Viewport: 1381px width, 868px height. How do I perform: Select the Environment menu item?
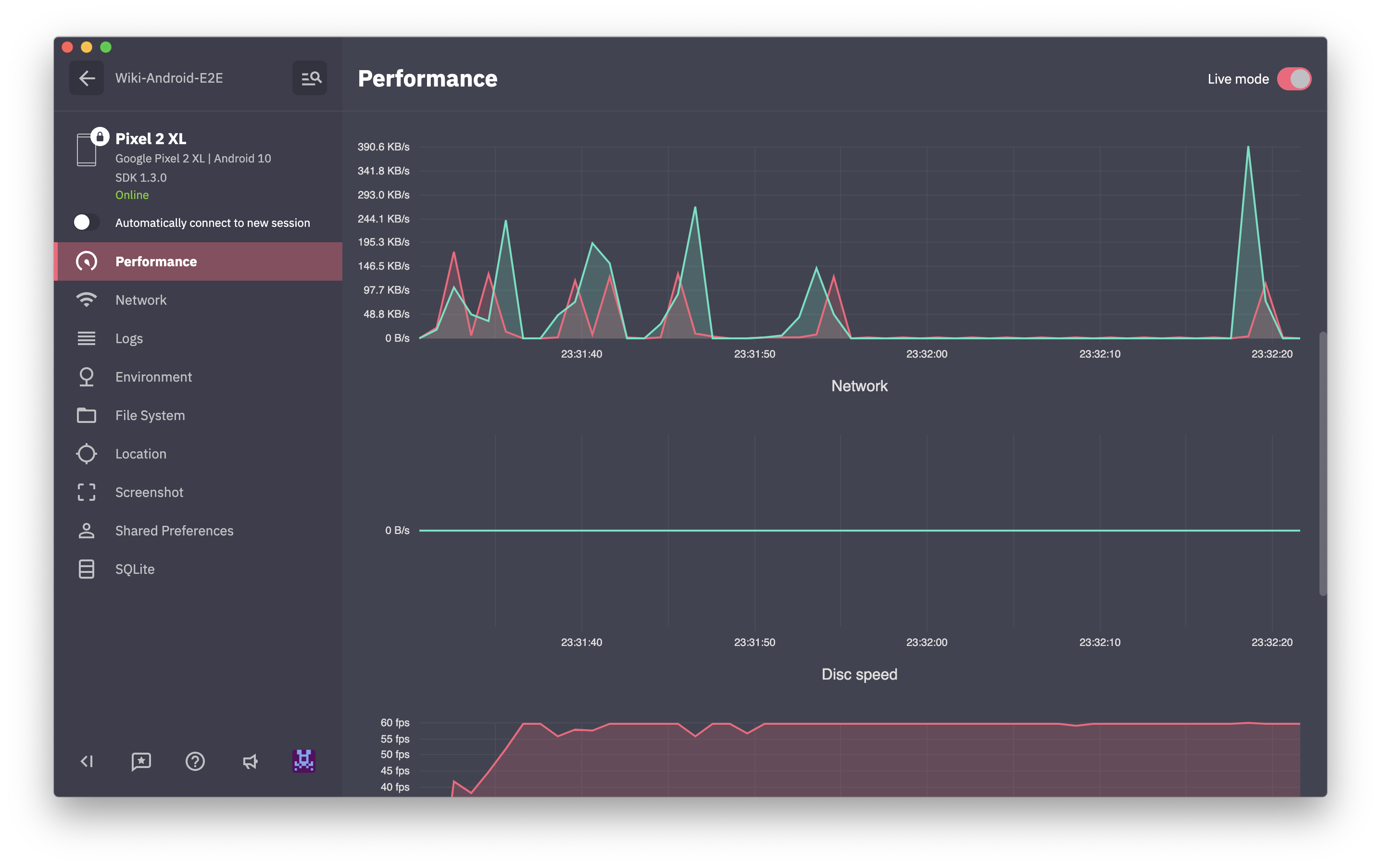153,377
